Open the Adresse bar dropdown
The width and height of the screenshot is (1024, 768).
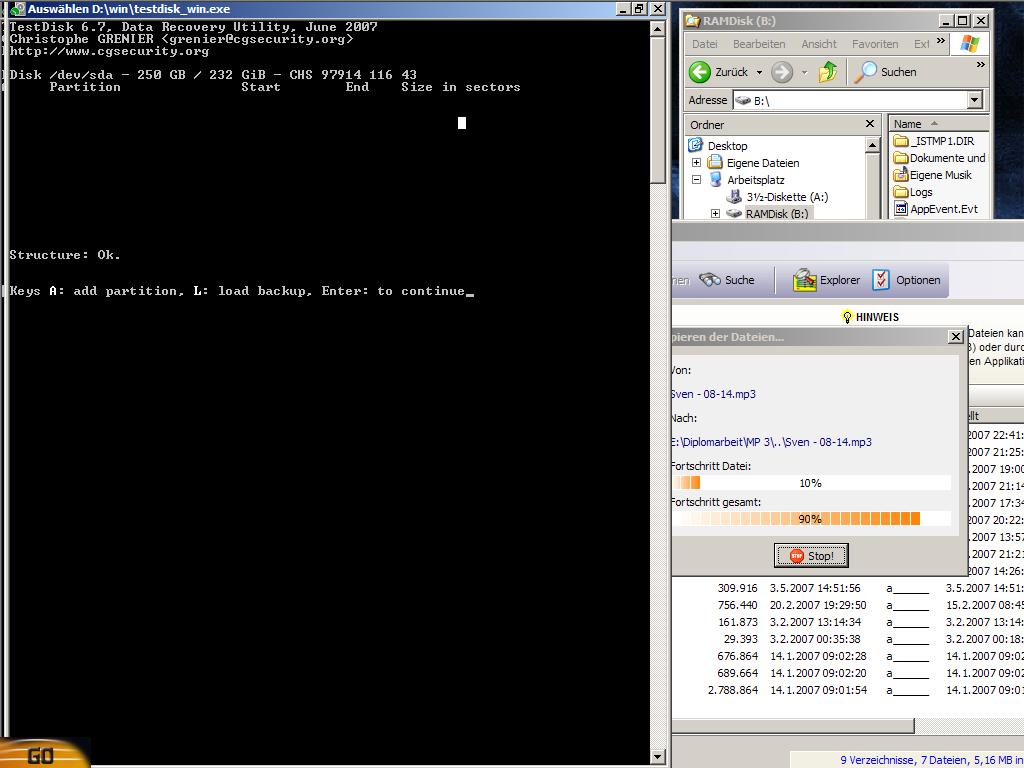pyautogui.click(x=974, y=100)
